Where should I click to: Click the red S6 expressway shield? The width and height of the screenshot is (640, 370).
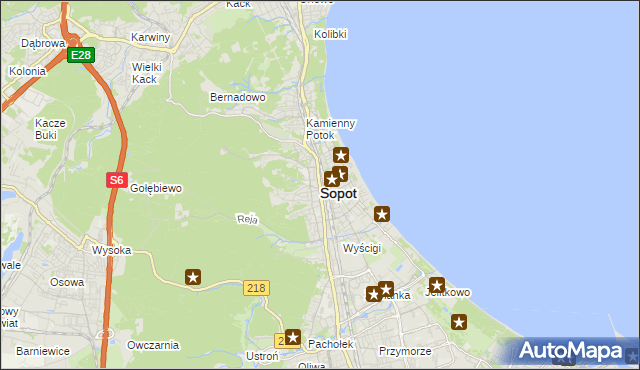click(117, 180)
